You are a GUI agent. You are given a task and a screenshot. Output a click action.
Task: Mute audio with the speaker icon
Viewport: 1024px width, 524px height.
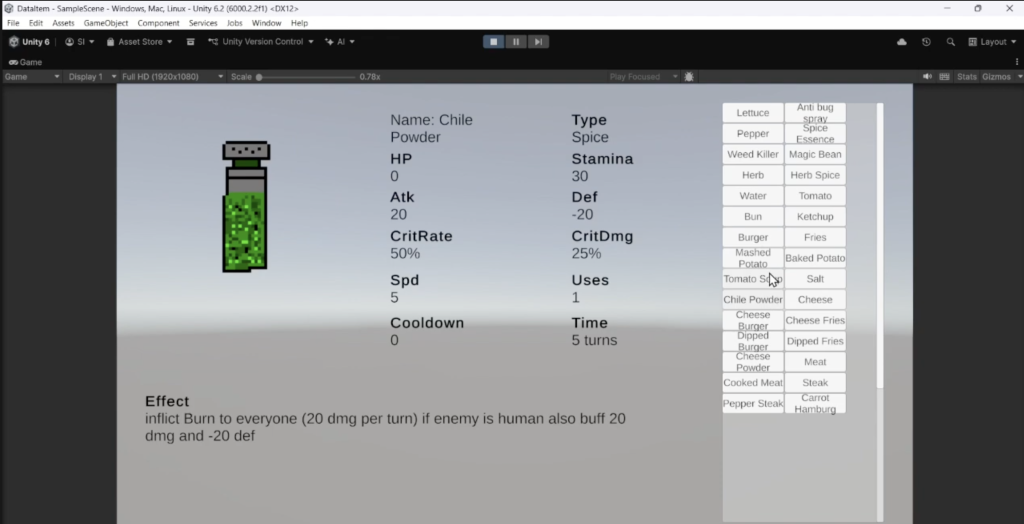point(927,77)
